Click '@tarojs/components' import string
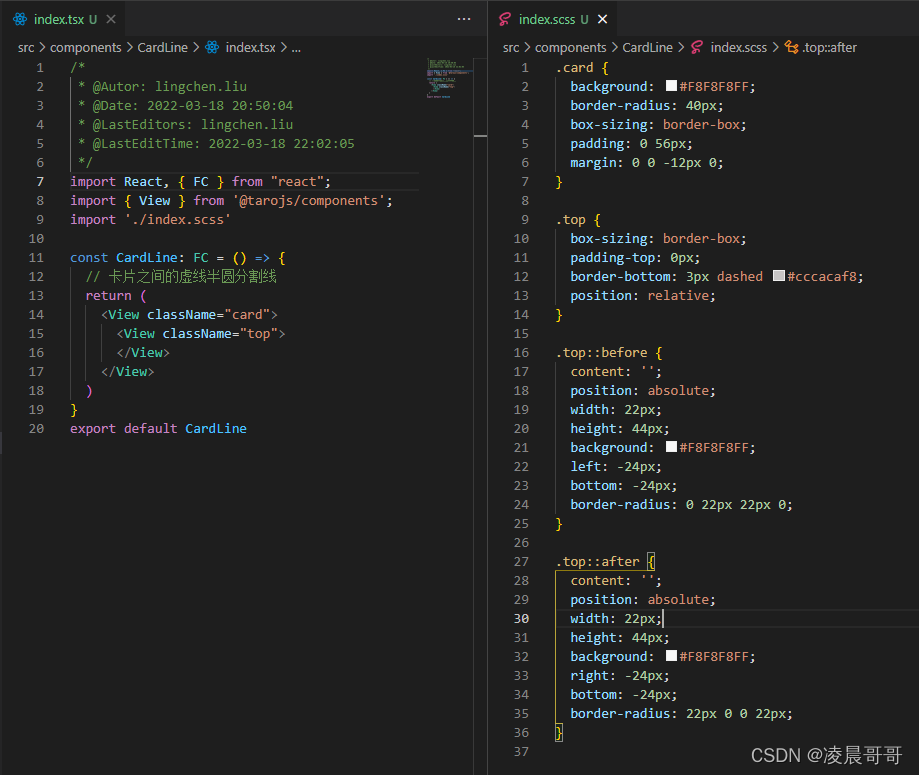919x775 pixels. coord(309,200)
